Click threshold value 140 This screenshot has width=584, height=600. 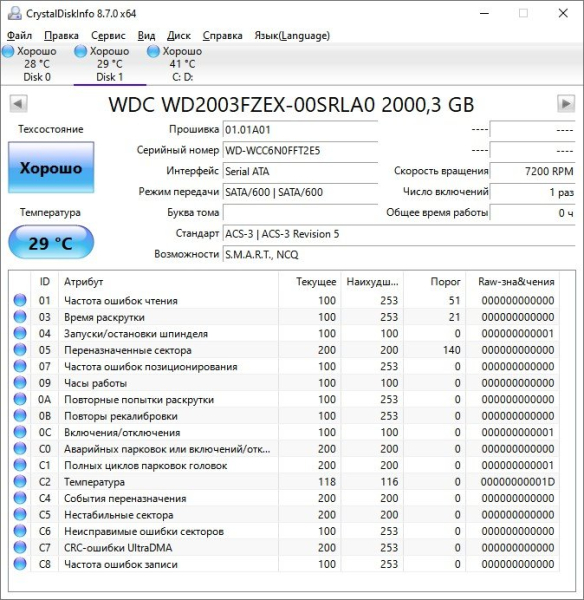pos(452,350)
